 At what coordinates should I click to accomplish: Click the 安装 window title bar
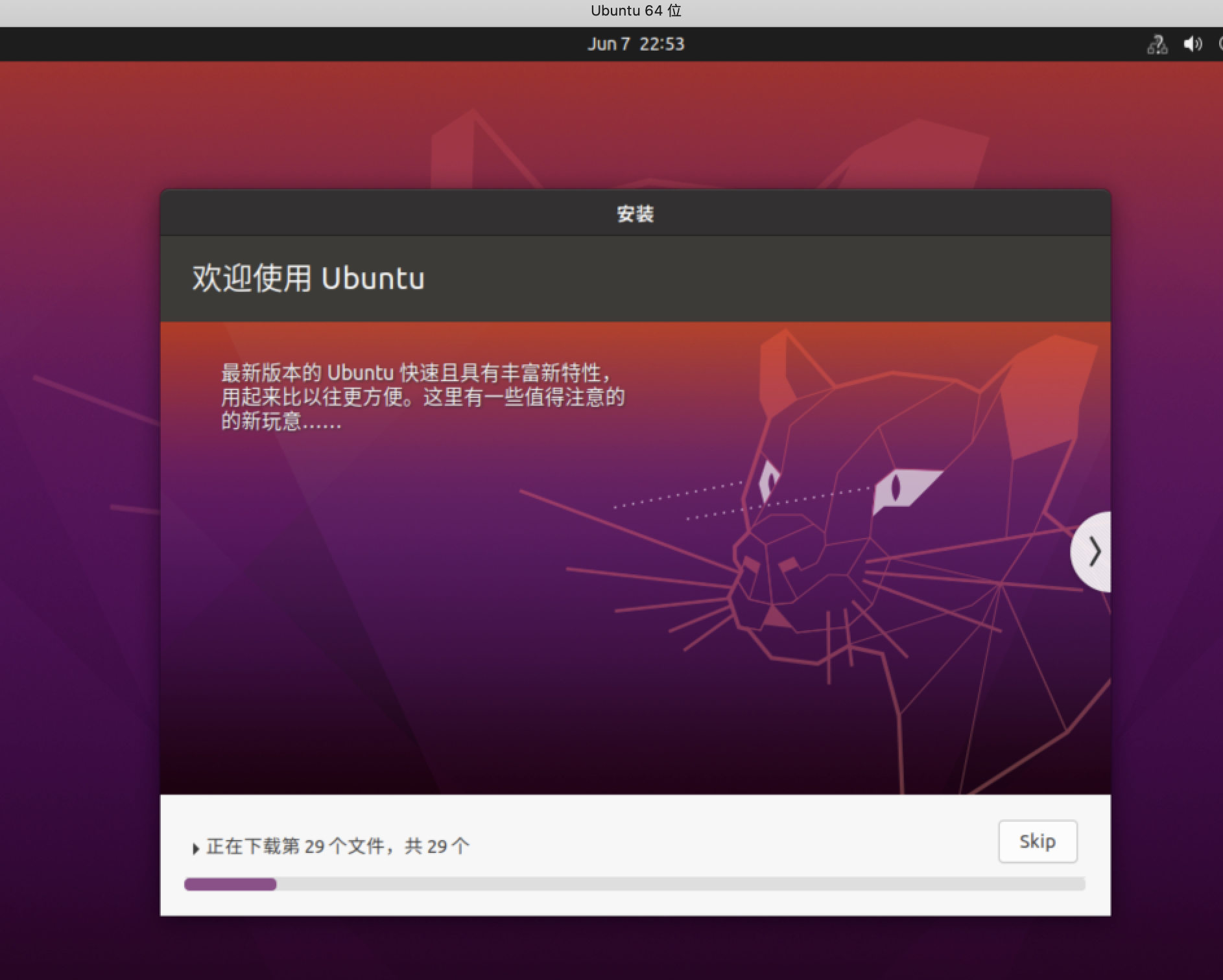tap(635, 213)
